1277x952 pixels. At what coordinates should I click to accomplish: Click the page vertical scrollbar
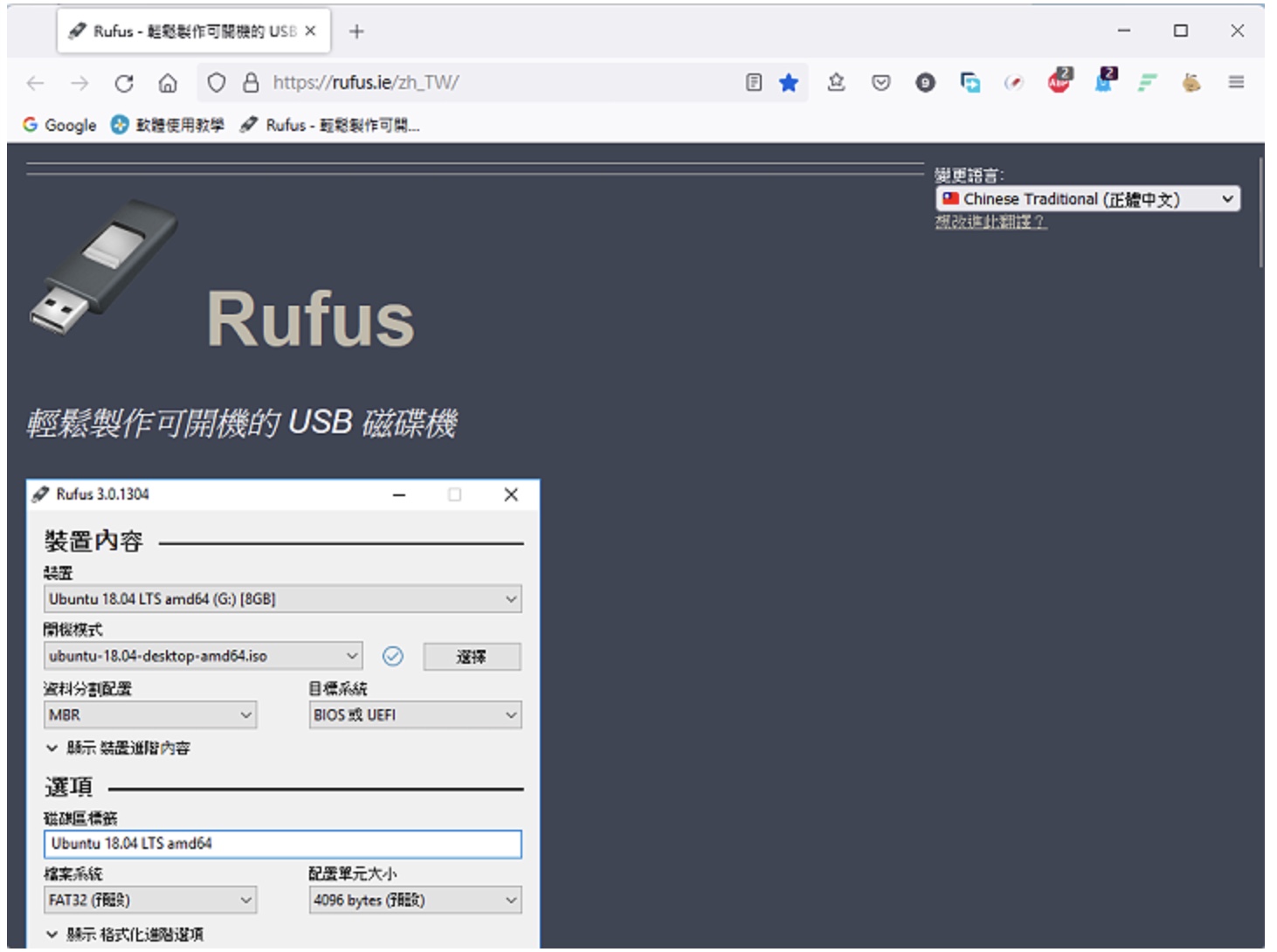click(1260, 212)
